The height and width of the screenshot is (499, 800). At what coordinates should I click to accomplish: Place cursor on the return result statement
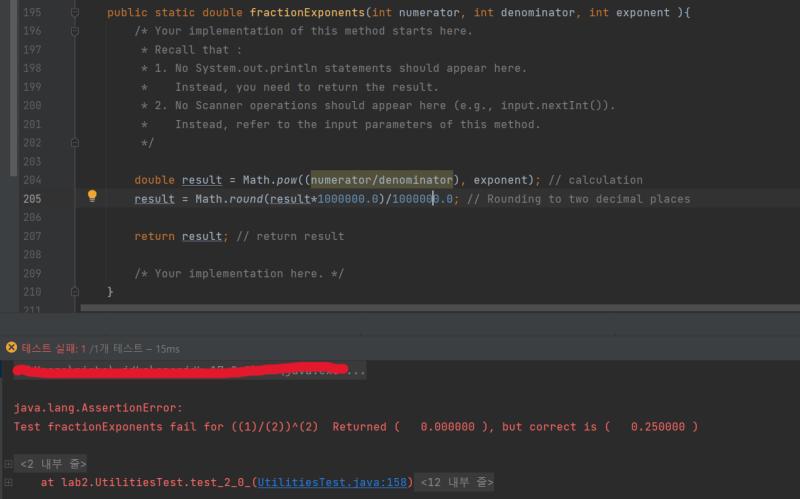[x=182, y=236]
